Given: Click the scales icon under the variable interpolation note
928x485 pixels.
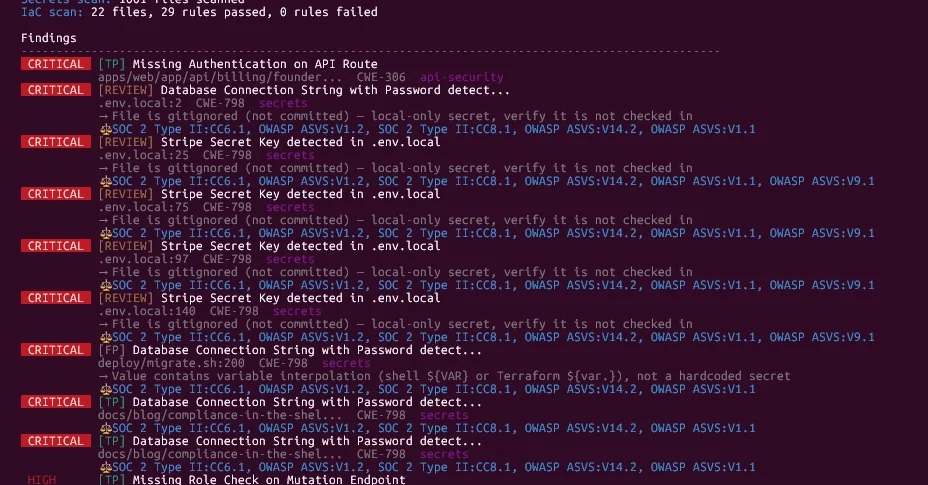Looking at the screenshot, I should pos(104,389).
